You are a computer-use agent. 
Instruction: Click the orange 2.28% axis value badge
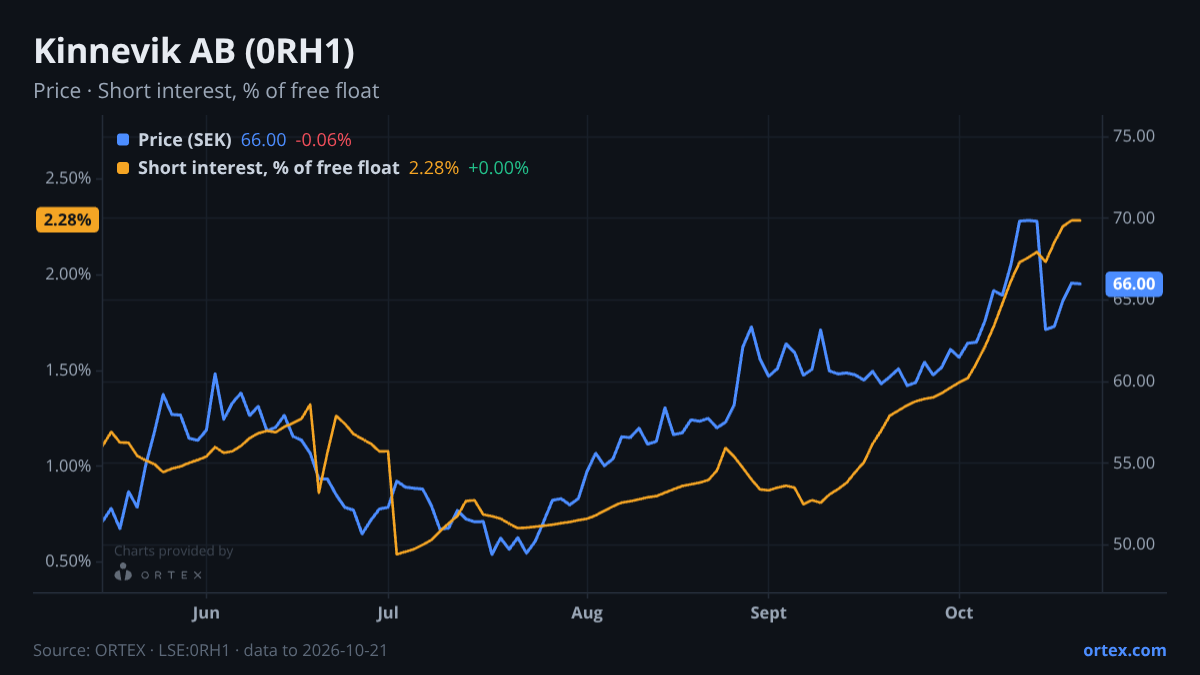[x=68, y=219]
